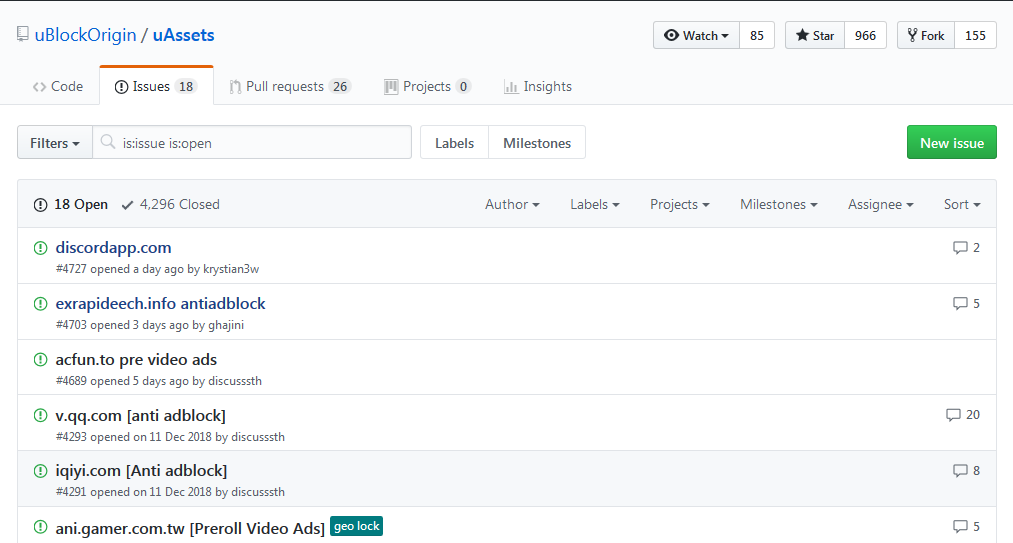View the 85 watchers count
The image size is (1013, 543).
pyautogui.click(x=757, y=36)
